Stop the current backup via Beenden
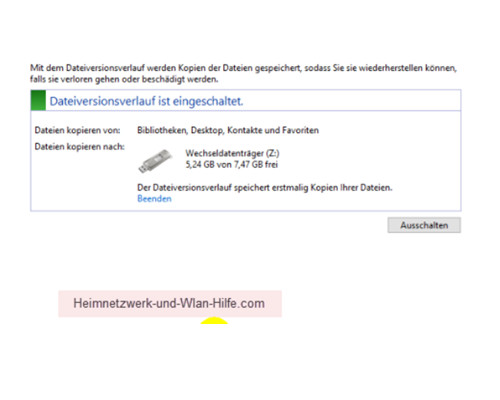This screenshot has height=400, width=500. click(154, 199)
